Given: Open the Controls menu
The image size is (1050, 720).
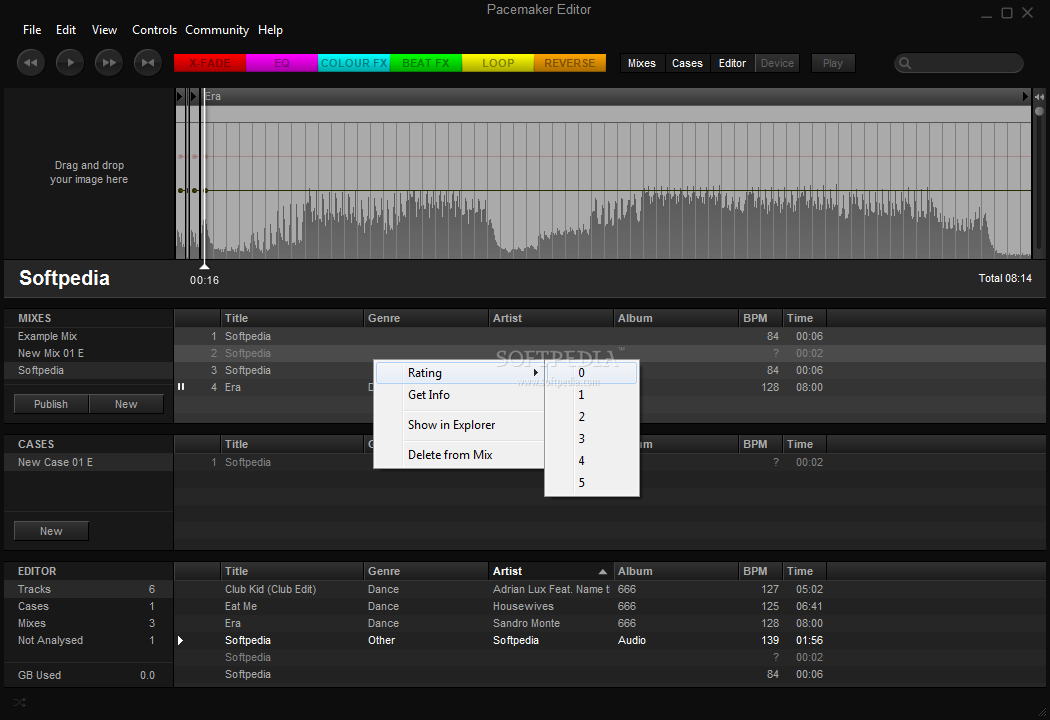Looking at the screenshot, I should click(x=154, y=29).
